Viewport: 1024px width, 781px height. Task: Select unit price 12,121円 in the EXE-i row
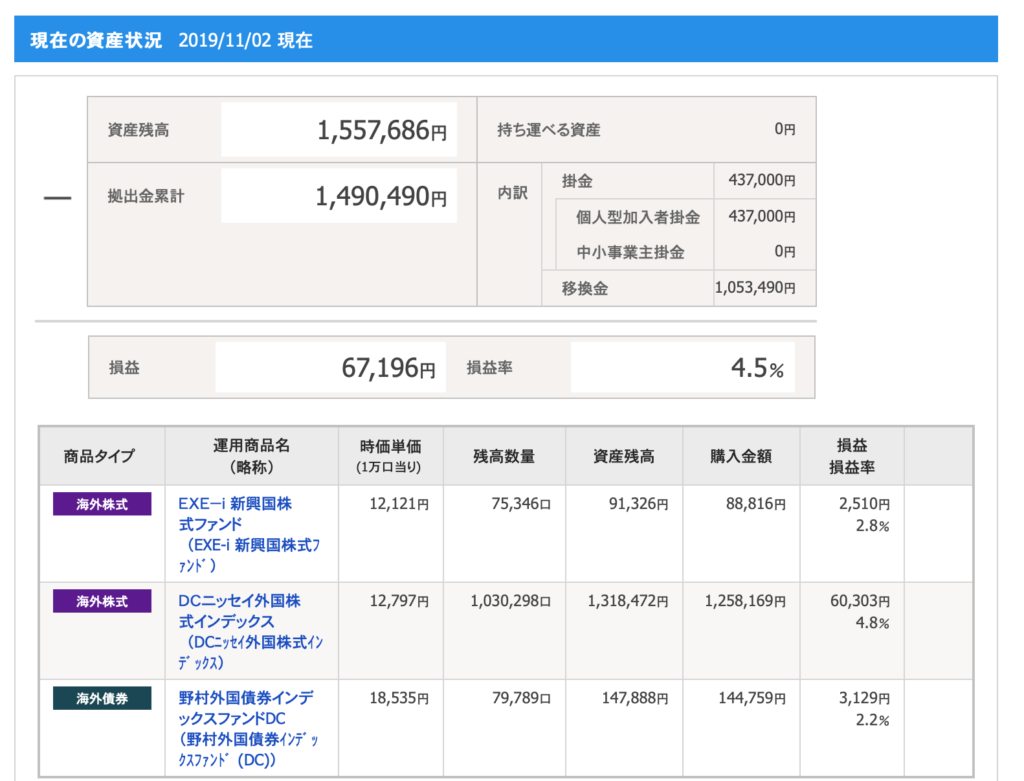pyautogui.click(x=399, y=504)
